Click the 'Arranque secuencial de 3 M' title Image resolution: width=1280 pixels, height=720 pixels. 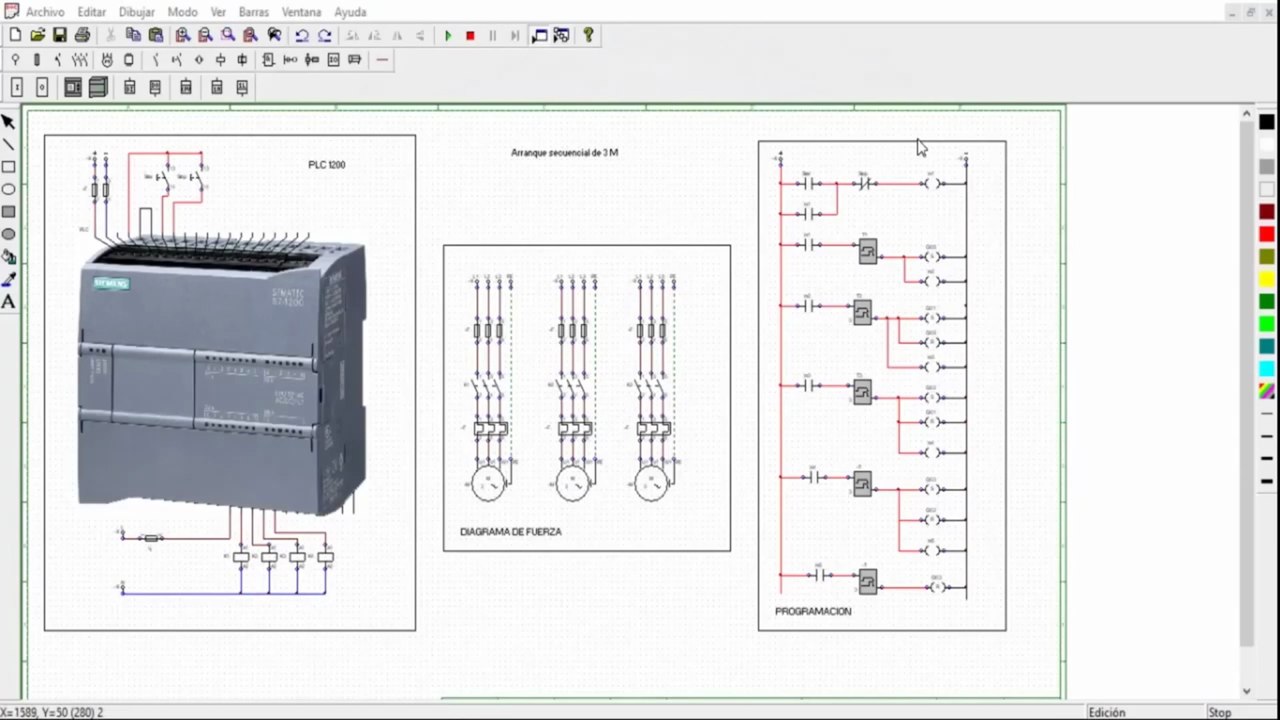564,153
